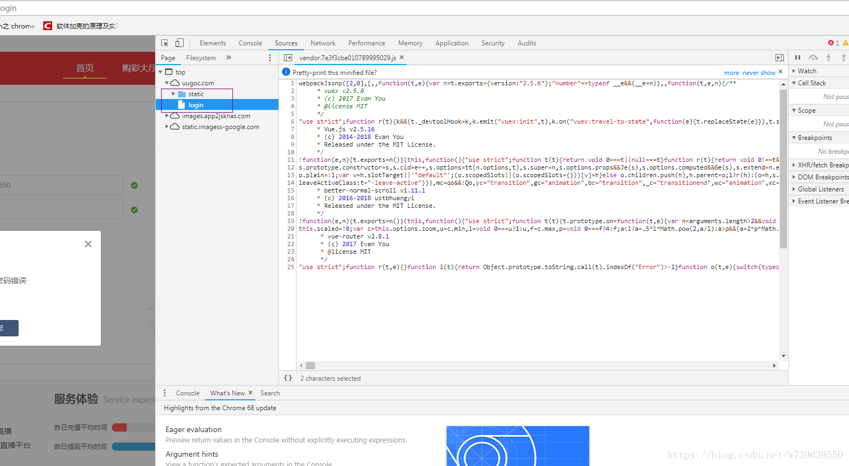Expand the DOM Breakpoints section
This screenshot has width=849, height=466.
tap(819, 177)
